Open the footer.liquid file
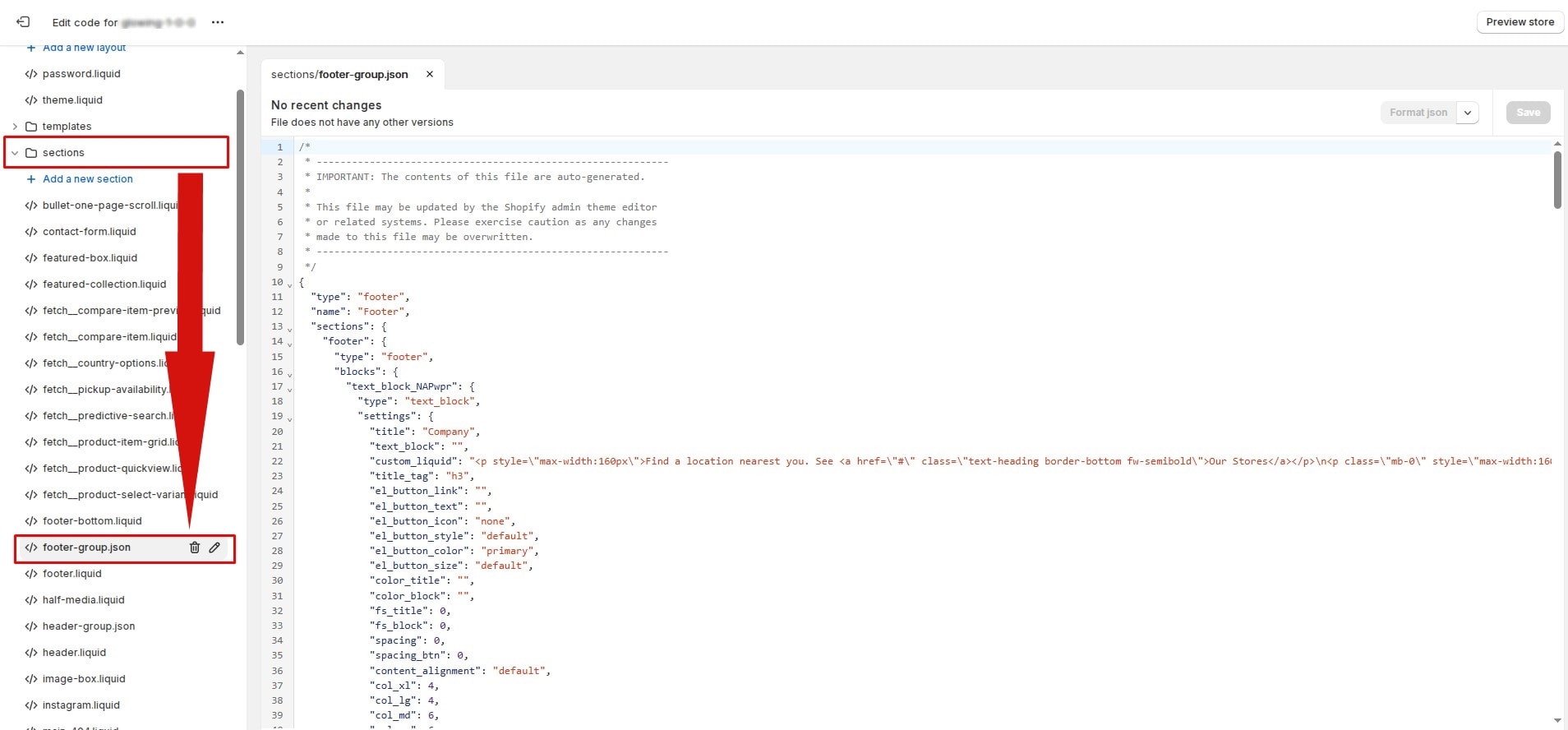The image size is (1568, 730). pos(72,574)
